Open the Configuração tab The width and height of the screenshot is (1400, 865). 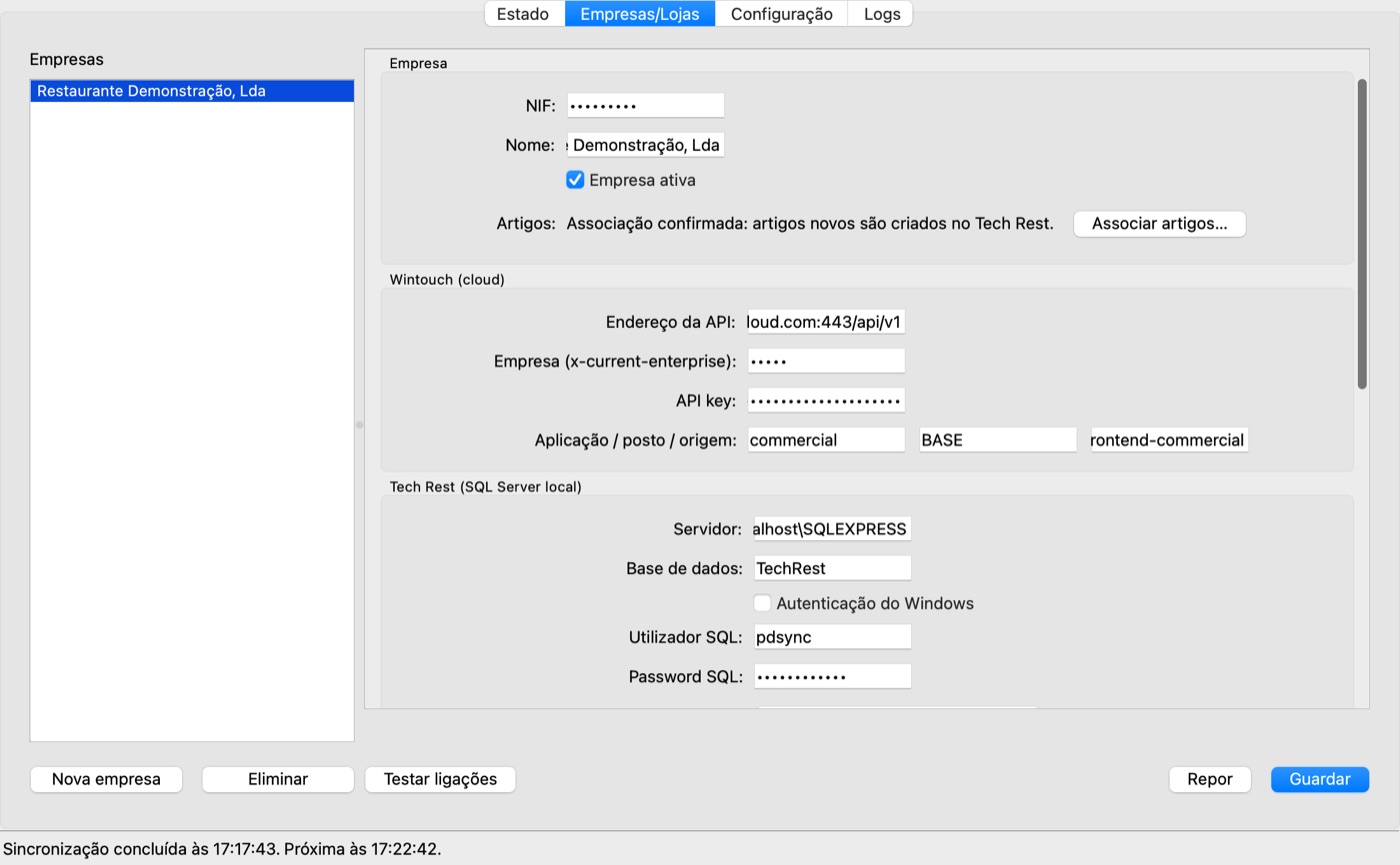[781, 14]
